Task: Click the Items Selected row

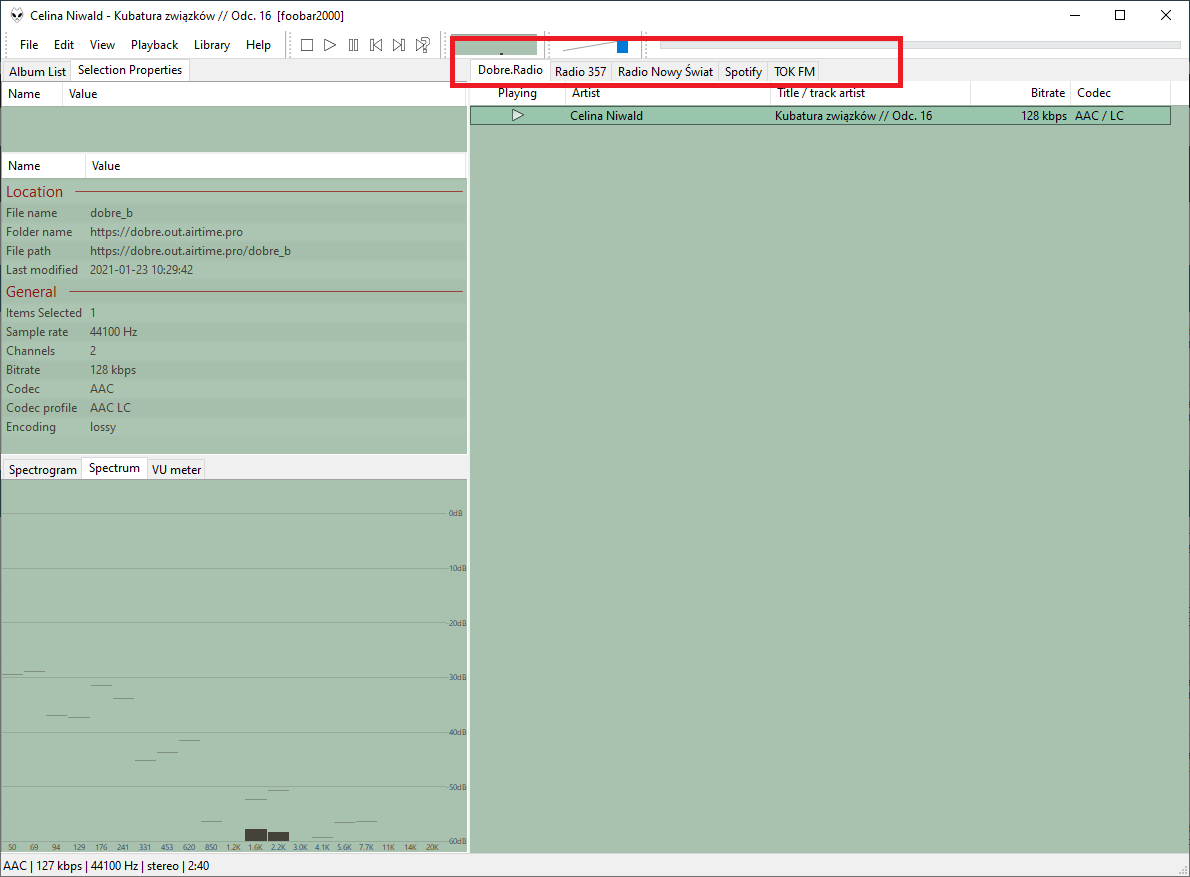Action: click(234, 313)
